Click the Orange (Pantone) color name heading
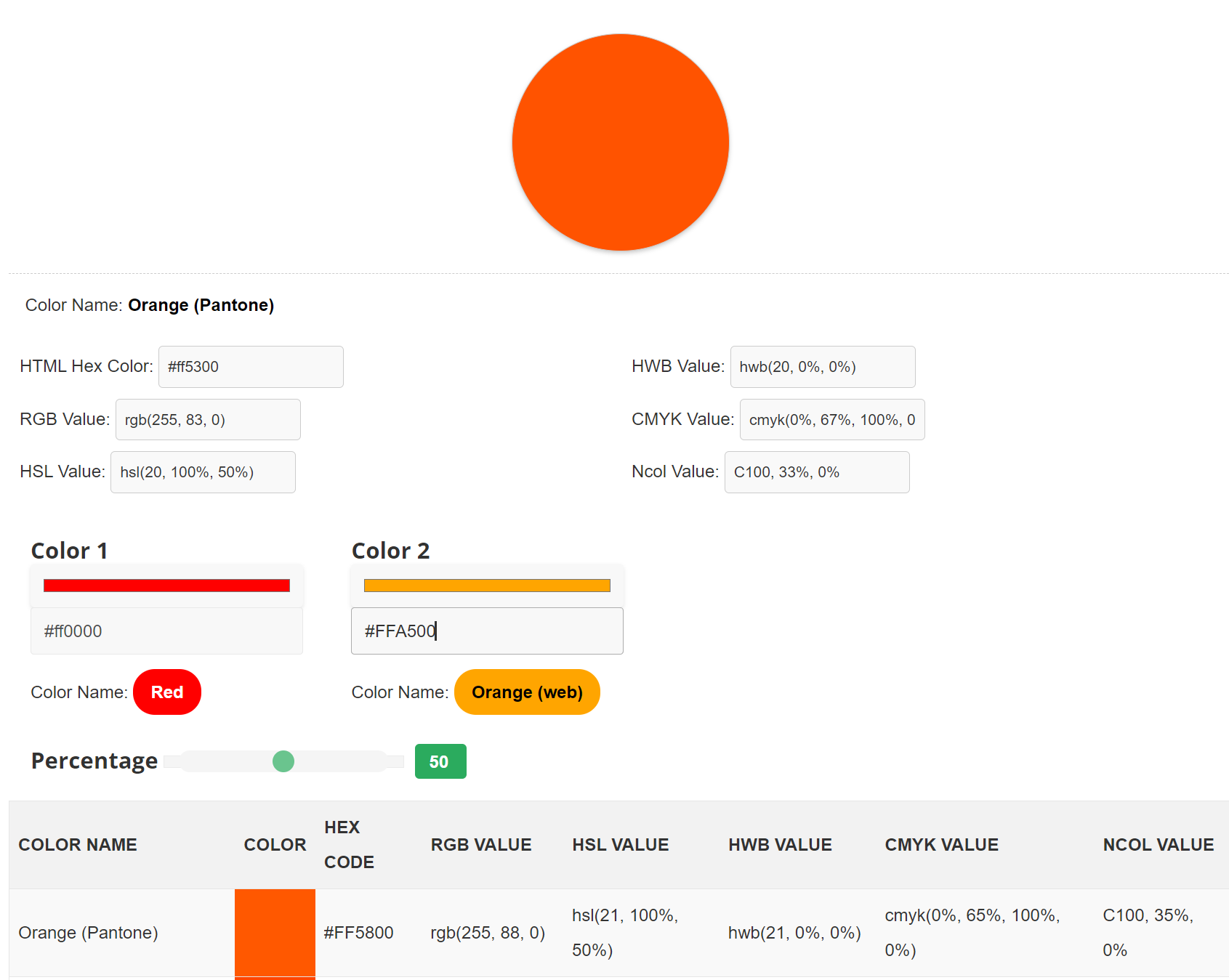Viewport: 1229px width, 980px height. tap(201, 305)
